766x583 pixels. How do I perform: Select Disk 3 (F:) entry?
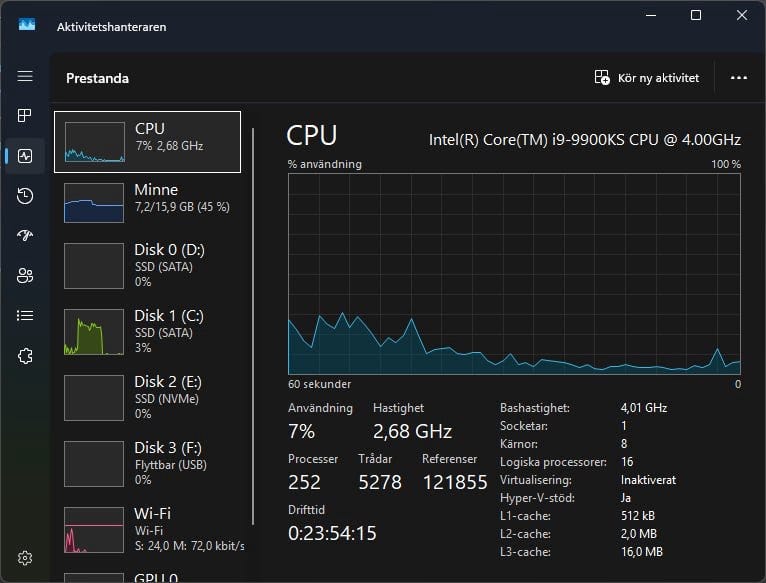pos(147,463)
